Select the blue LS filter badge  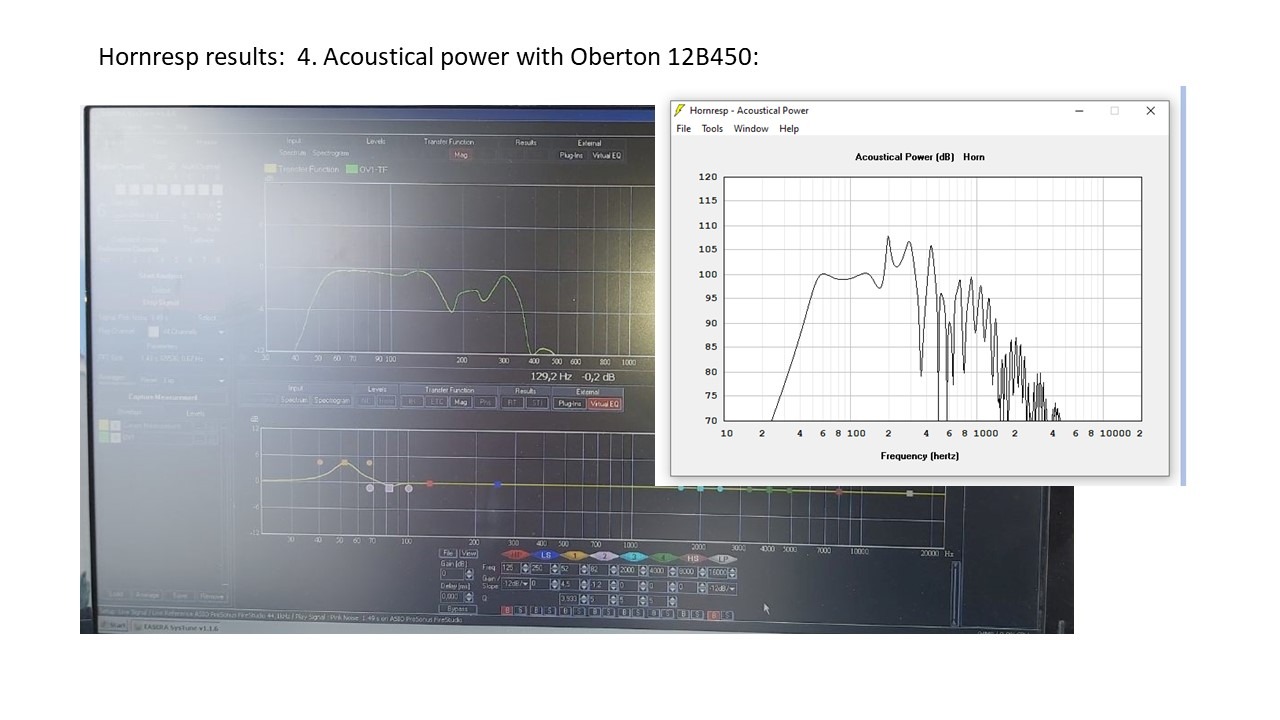(546, 555)
